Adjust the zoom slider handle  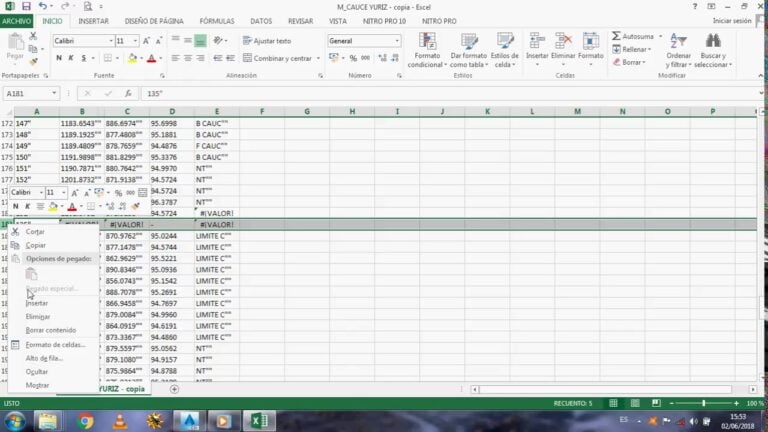[703, 403]
